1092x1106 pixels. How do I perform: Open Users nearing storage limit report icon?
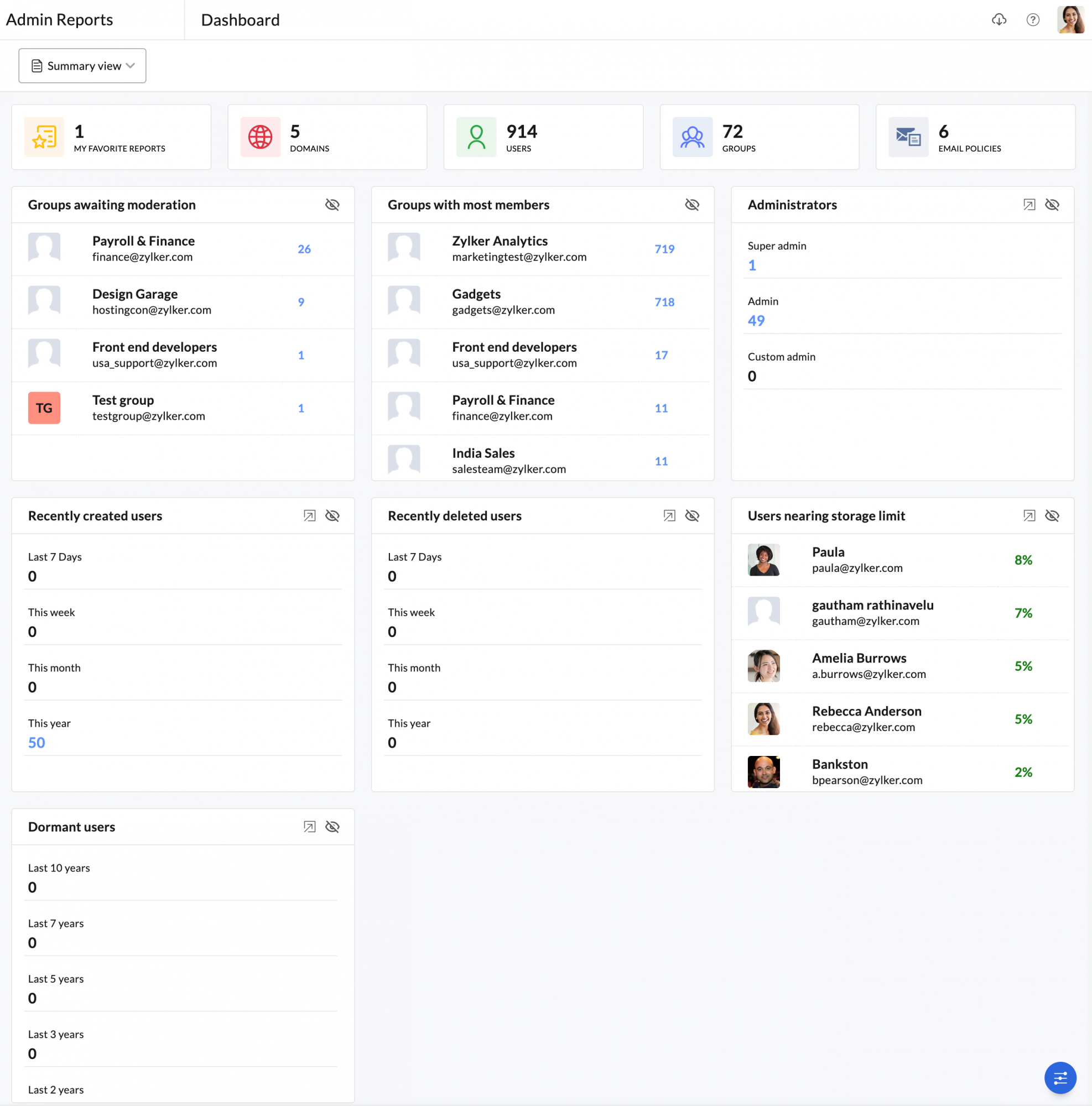1029,516
